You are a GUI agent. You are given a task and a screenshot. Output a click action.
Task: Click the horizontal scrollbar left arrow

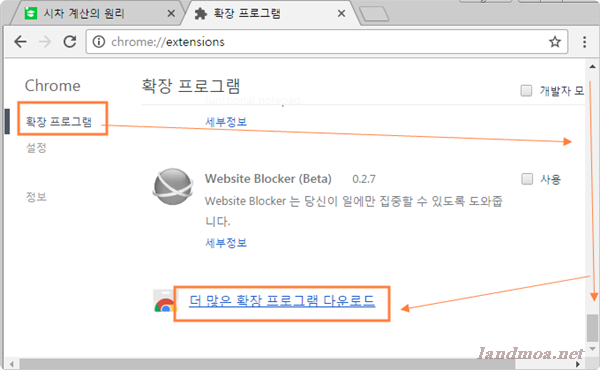point(12,364)
